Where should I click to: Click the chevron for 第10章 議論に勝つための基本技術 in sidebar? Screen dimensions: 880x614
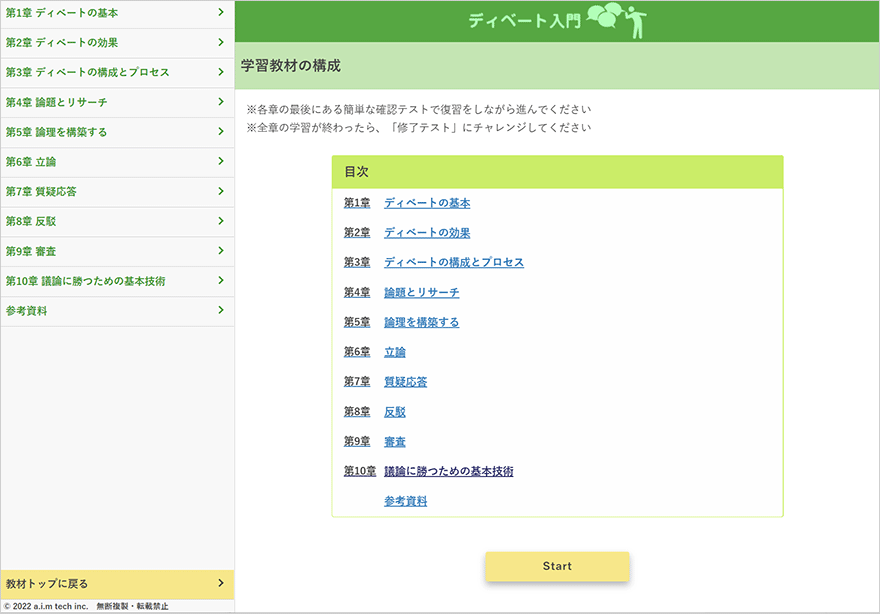[221, 281]
